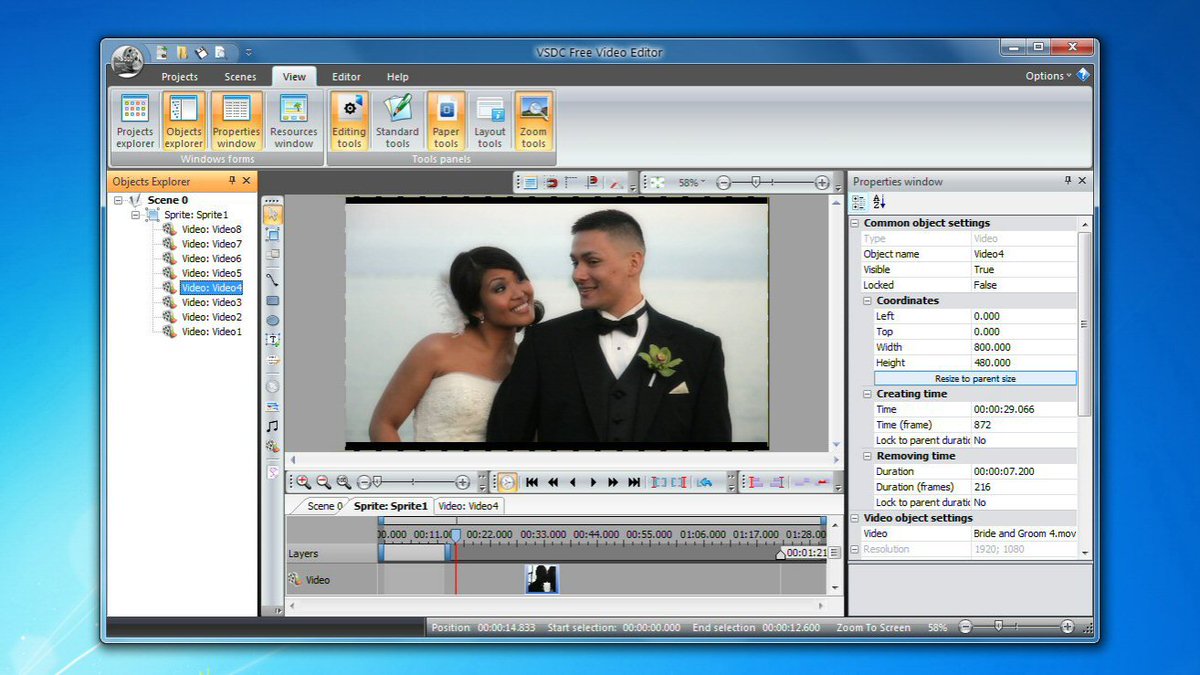Jump to the start of the timeline
The height and width of the screenshot is (675, 1200).
point(532,482)
